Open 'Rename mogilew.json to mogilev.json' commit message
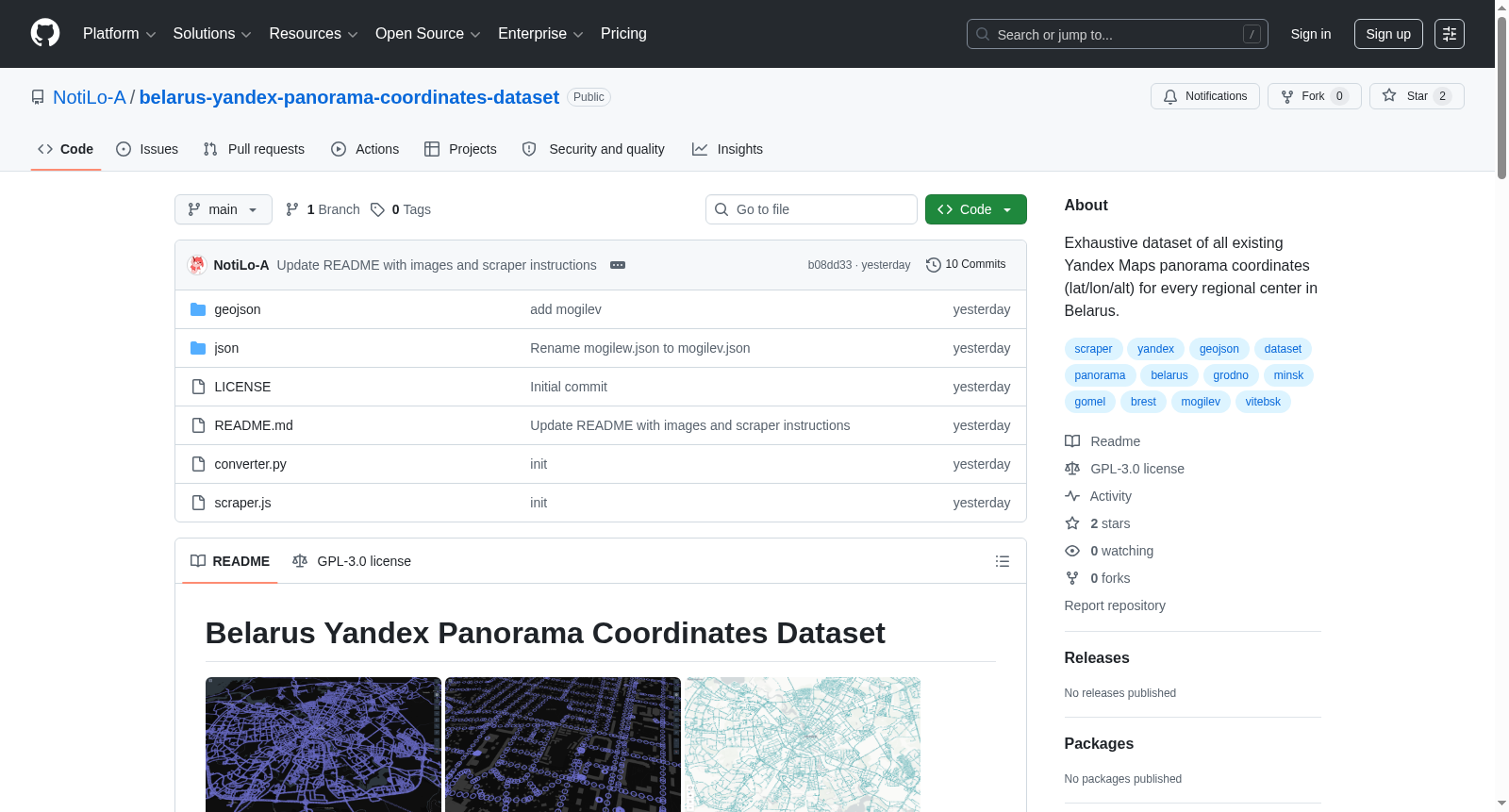The width and height of the screenshot is (1509, 812). [x=640, y=348]
